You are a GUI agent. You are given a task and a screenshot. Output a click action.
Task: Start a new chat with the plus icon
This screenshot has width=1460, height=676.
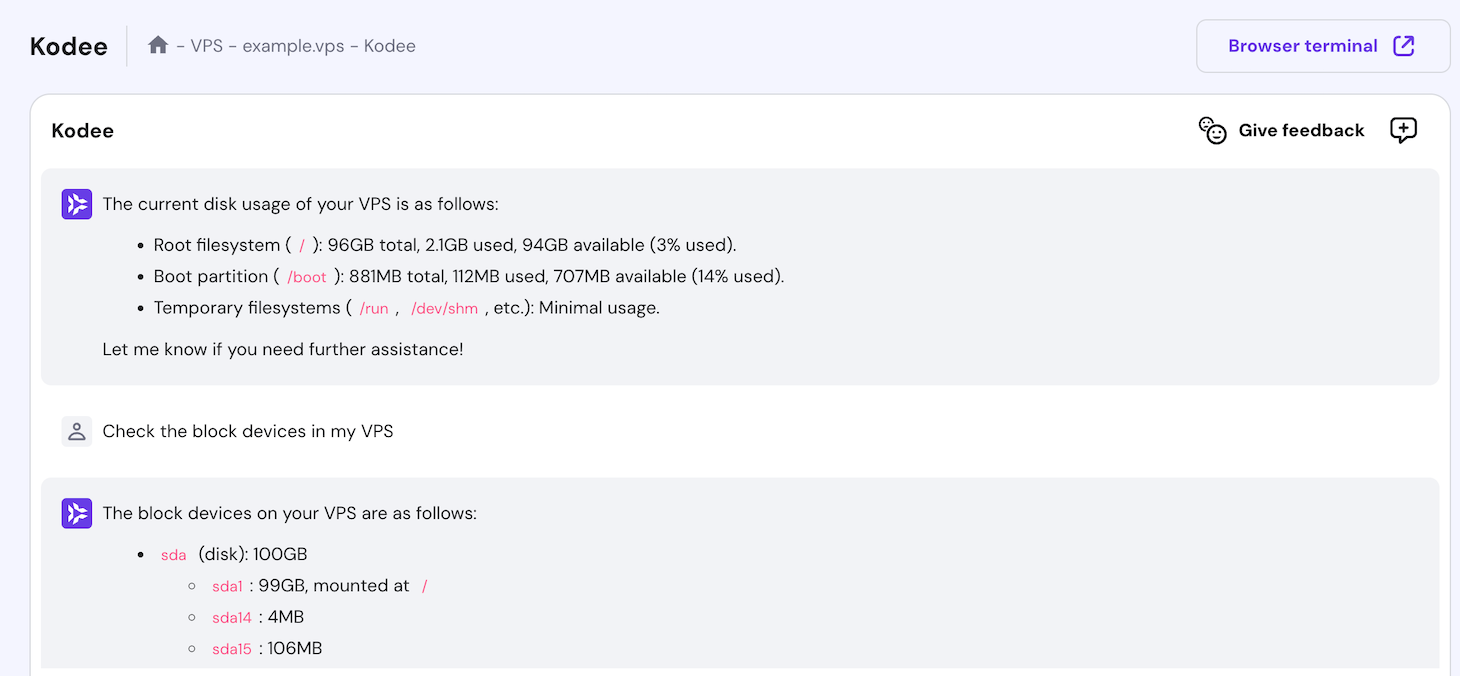pyautogui.click(x=1403, y=130)
